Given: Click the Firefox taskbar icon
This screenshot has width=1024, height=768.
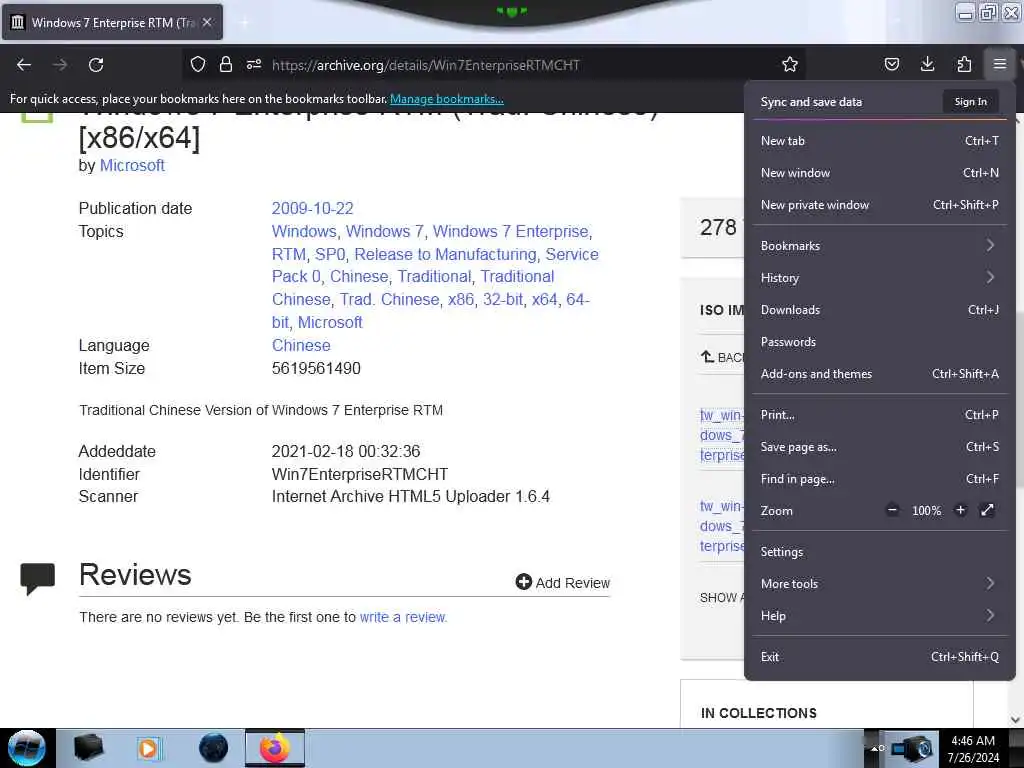Looking at the screenshot, I should click(275, 748).
